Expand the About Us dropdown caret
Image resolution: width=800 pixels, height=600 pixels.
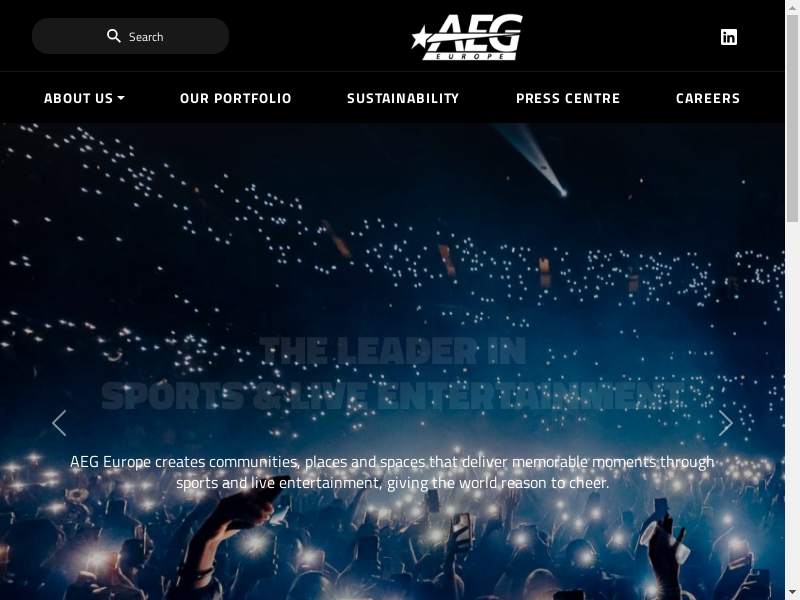[x=121, y=98]
